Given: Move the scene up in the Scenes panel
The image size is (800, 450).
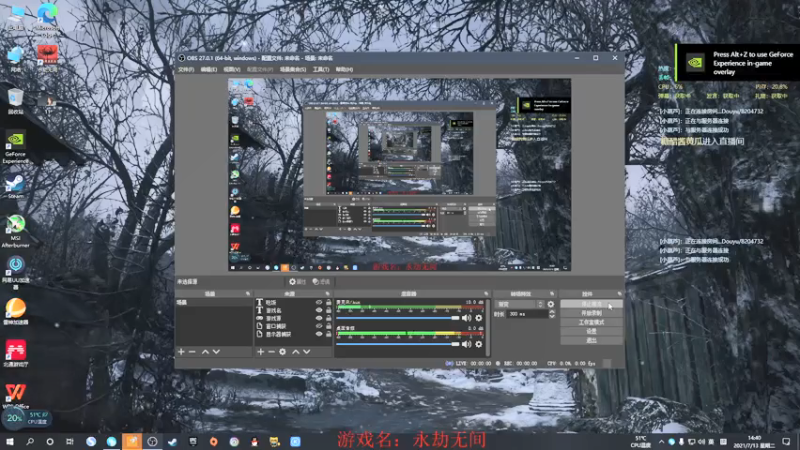Looking at the screenshot, I should coord(205,352).
